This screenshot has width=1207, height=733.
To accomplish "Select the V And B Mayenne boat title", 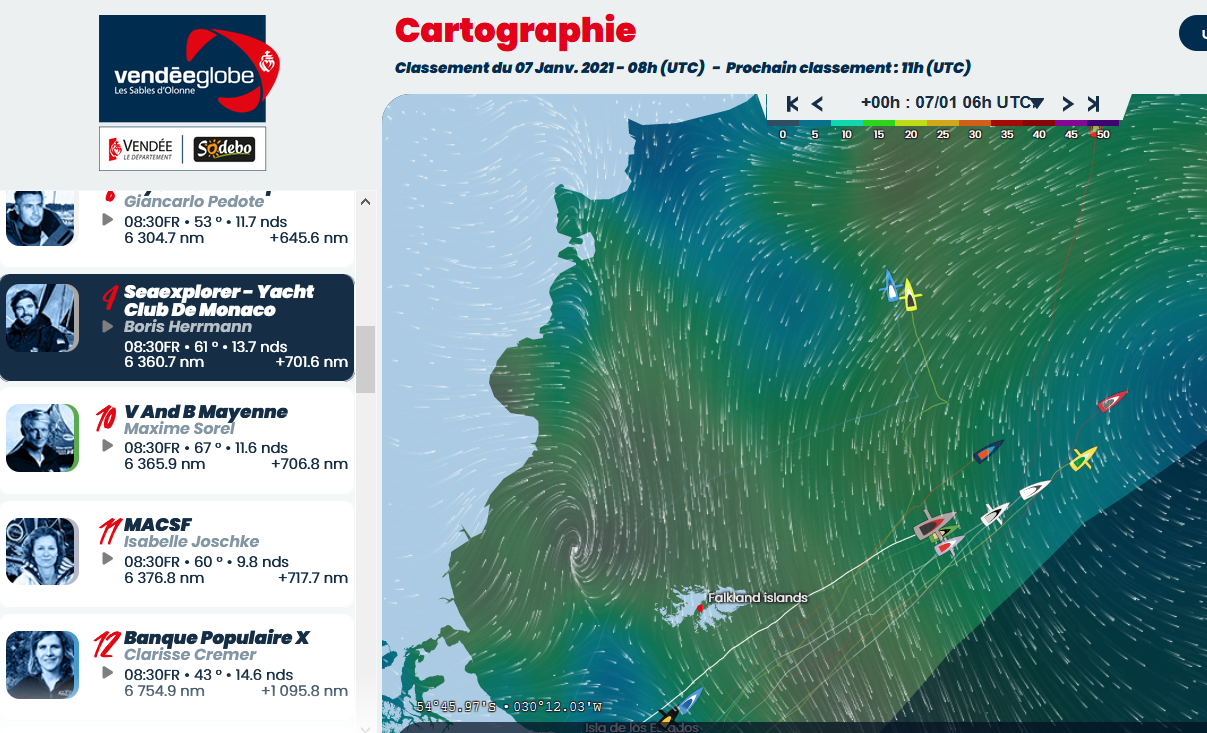I will [206, 412].
